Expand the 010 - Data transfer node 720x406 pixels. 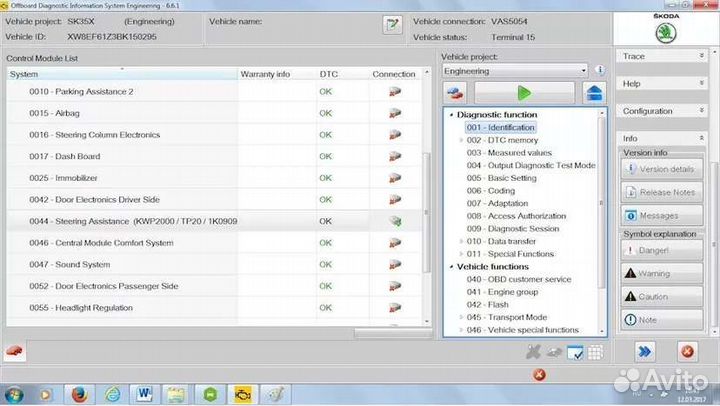click(x=461, y=241)
